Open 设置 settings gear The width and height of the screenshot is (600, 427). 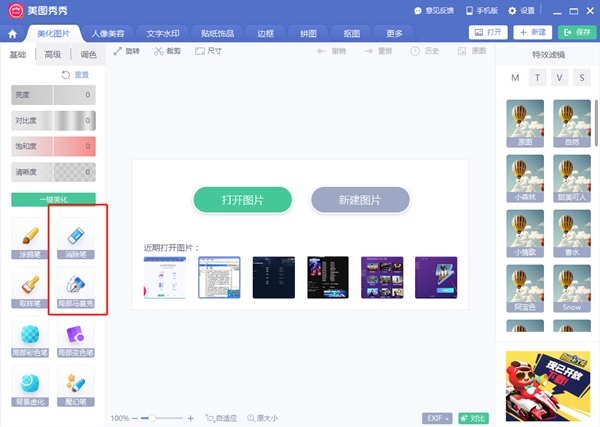coord(521,11)
